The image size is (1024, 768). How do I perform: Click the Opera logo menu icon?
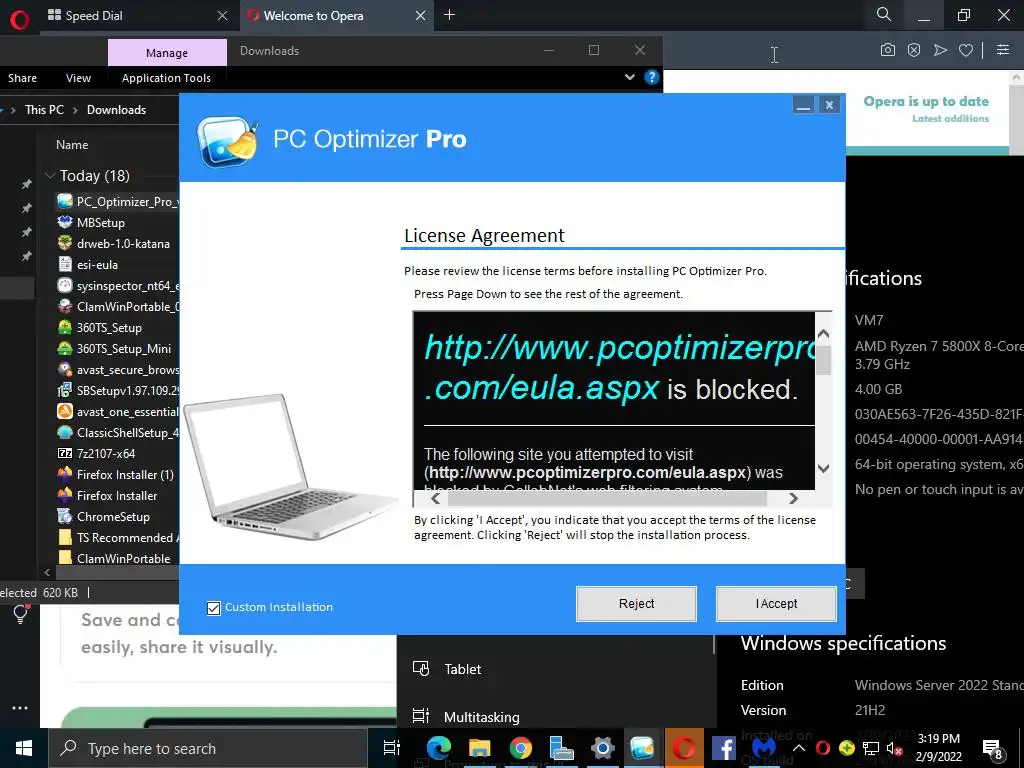pyautogui.click(x=20, y=20)
